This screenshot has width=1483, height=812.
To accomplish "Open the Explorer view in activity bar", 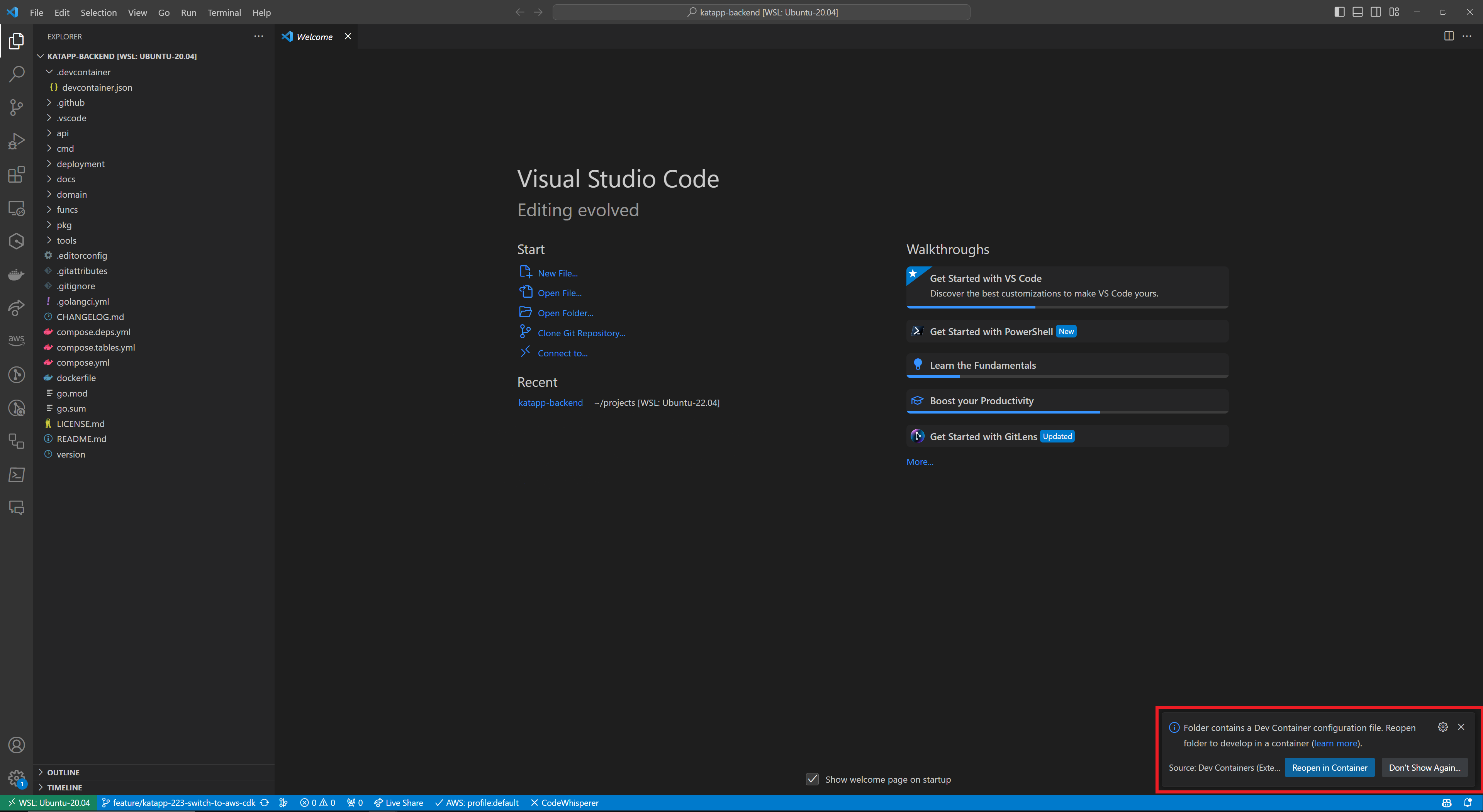I will click(x=17, y=41).
